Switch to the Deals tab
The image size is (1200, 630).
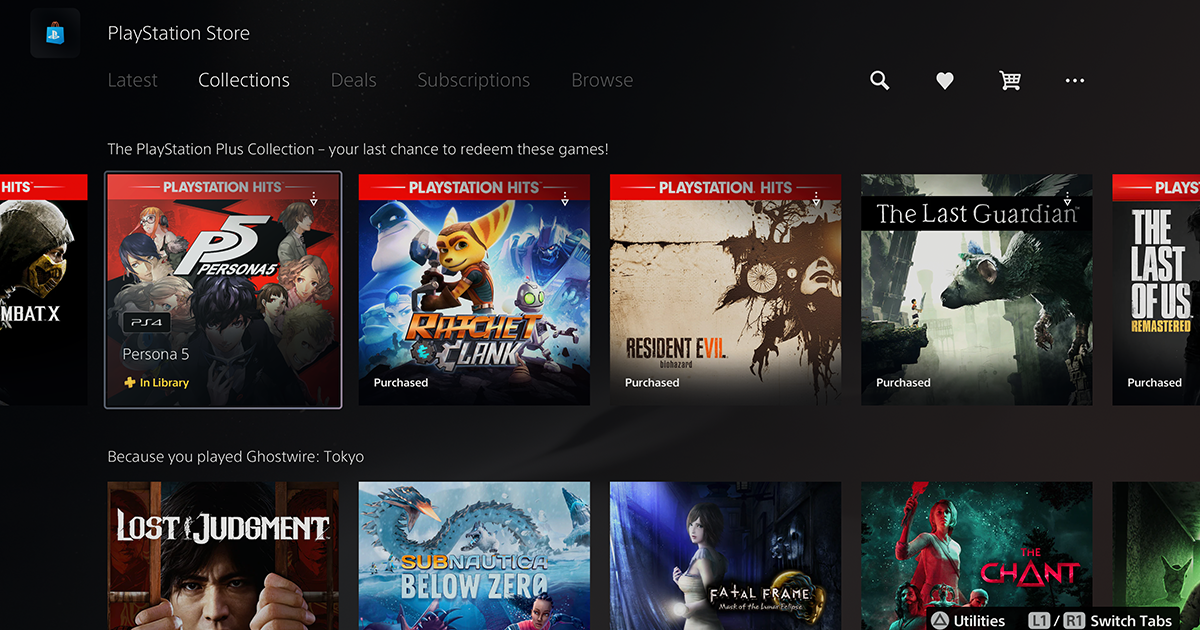click(353, 81)
